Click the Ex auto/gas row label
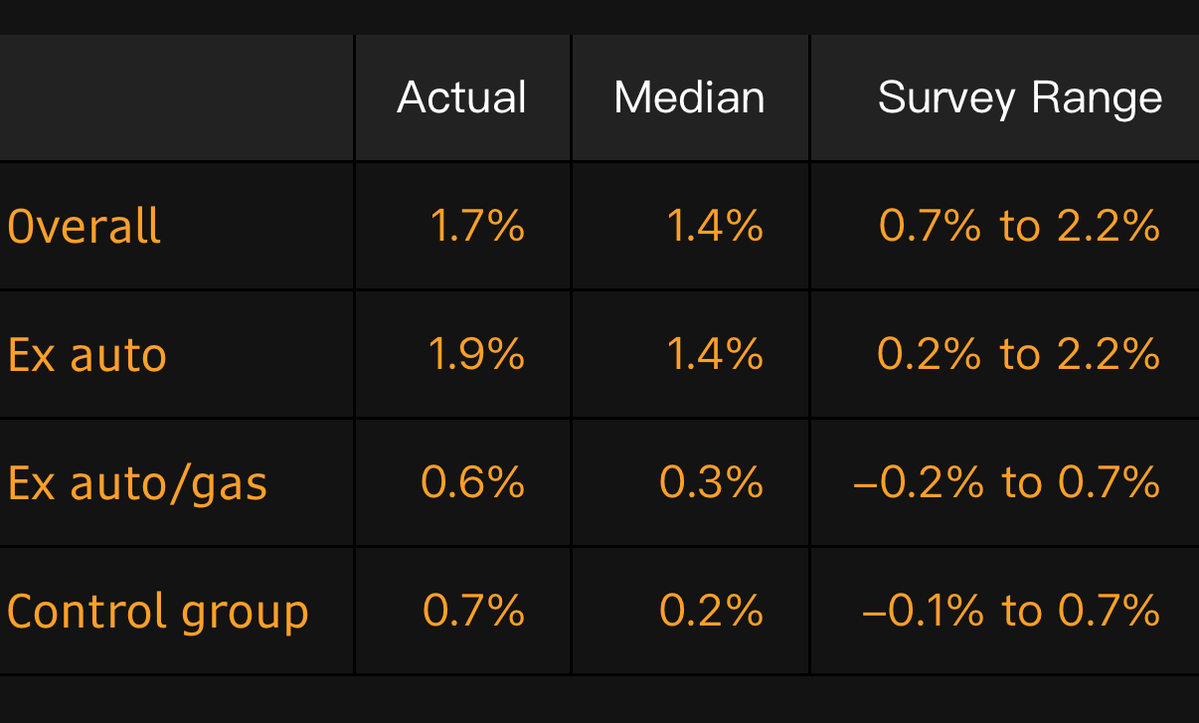Viewport: 1199px width, 723px height. click(x=138, y=483)
